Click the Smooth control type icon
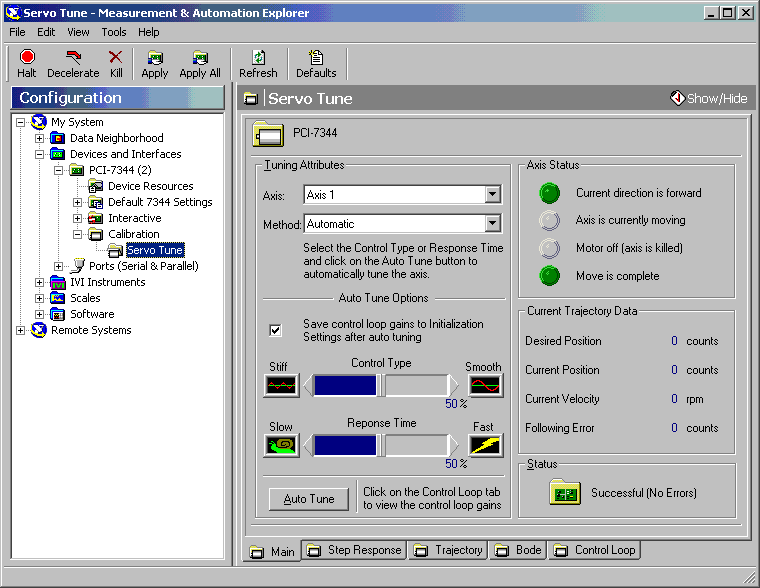760x588 pixels. 485,385
